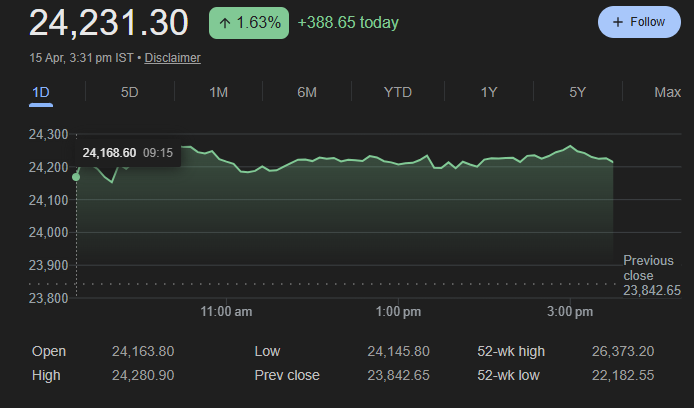Screen dimensions: 694x408
Task: Click the 52-wk high value 26,373.20
Action: click(622, 351)
